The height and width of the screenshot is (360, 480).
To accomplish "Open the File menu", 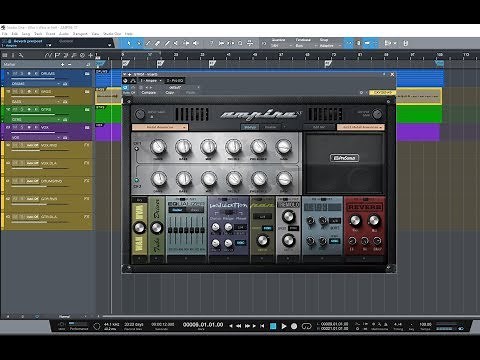I will [x=5, y=34].
